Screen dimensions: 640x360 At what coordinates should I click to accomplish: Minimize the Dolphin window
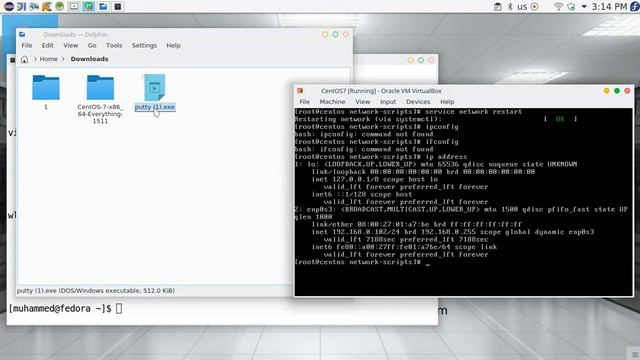(x=325, y=35)
